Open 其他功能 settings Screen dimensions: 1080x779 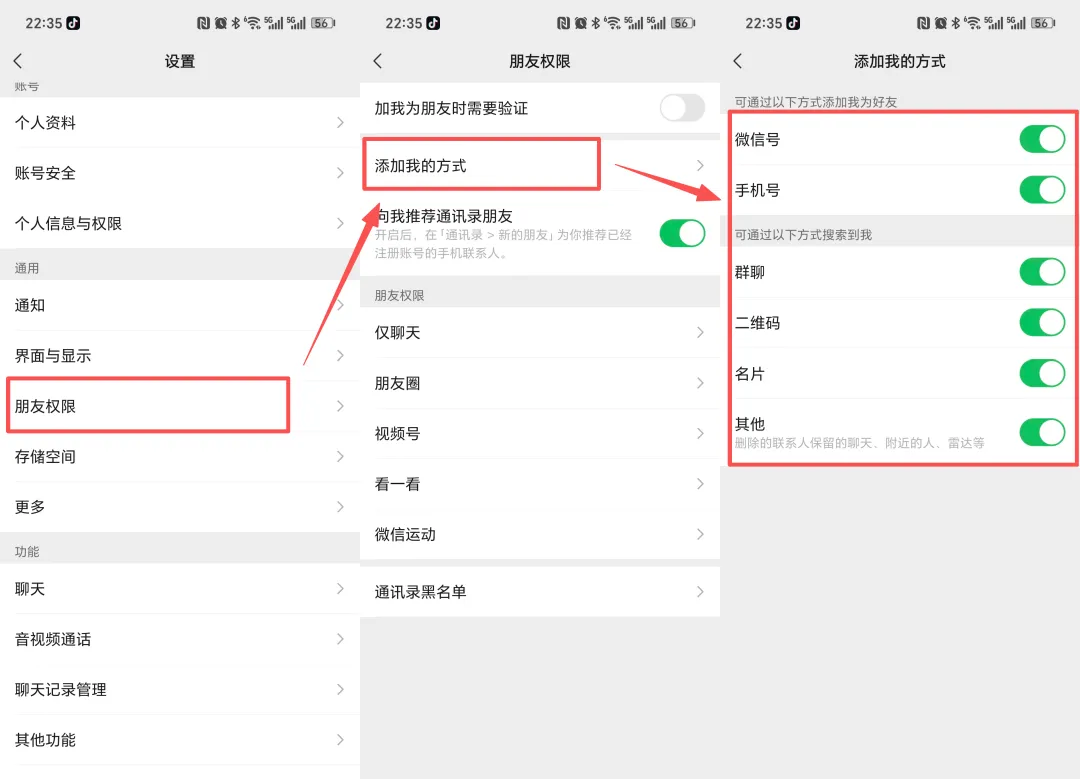pos(180,740)
